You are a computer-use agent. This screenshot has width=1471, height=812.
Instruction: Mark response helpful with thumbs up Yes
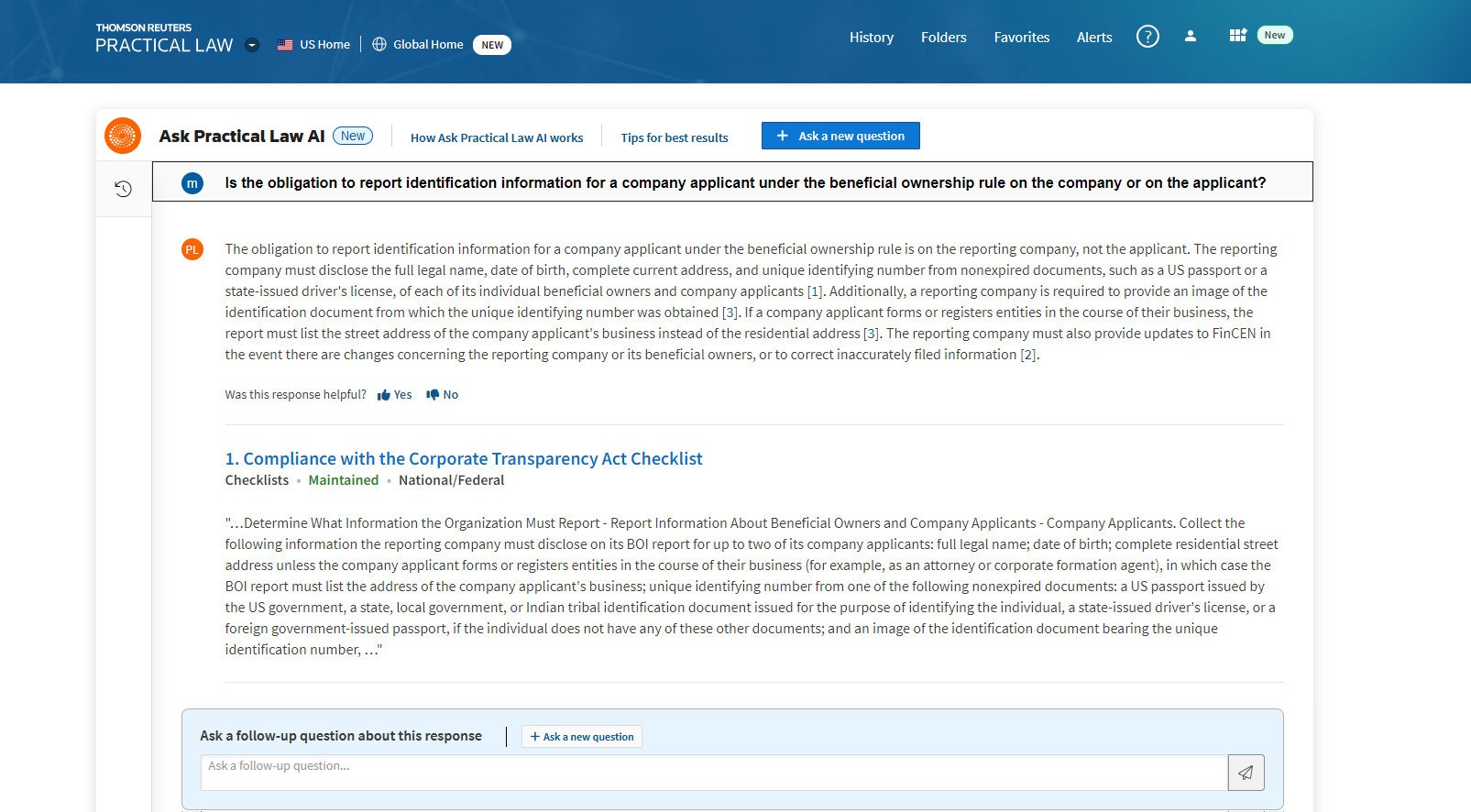394,395
